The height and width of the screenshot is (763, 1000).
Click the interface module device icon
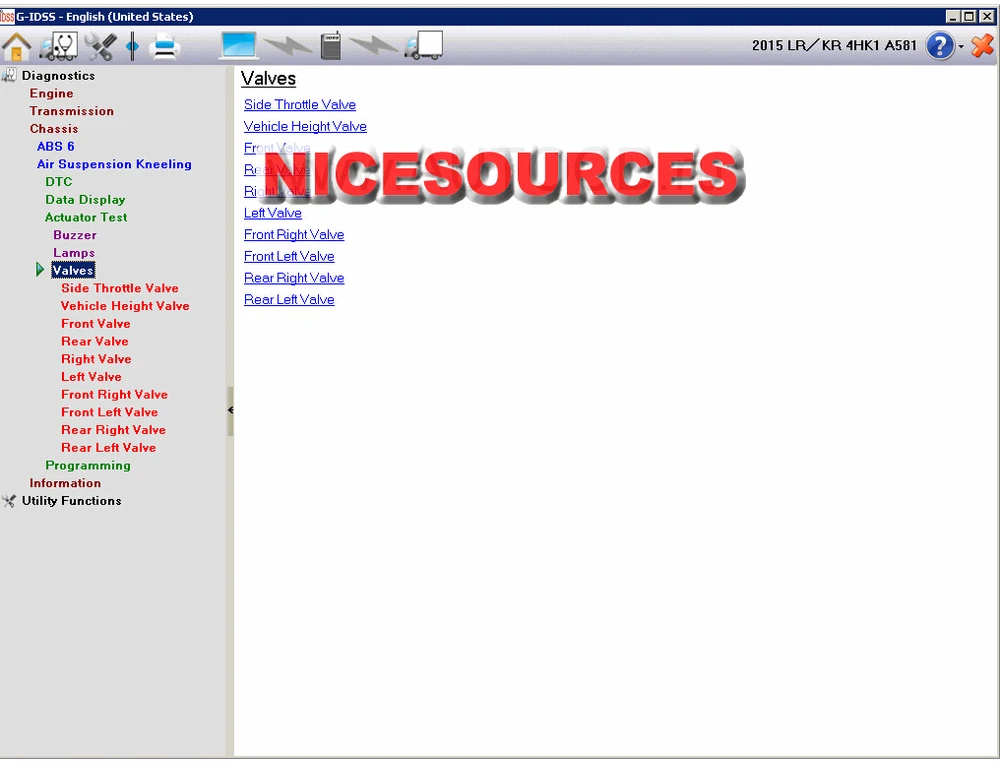pos(330,46)
